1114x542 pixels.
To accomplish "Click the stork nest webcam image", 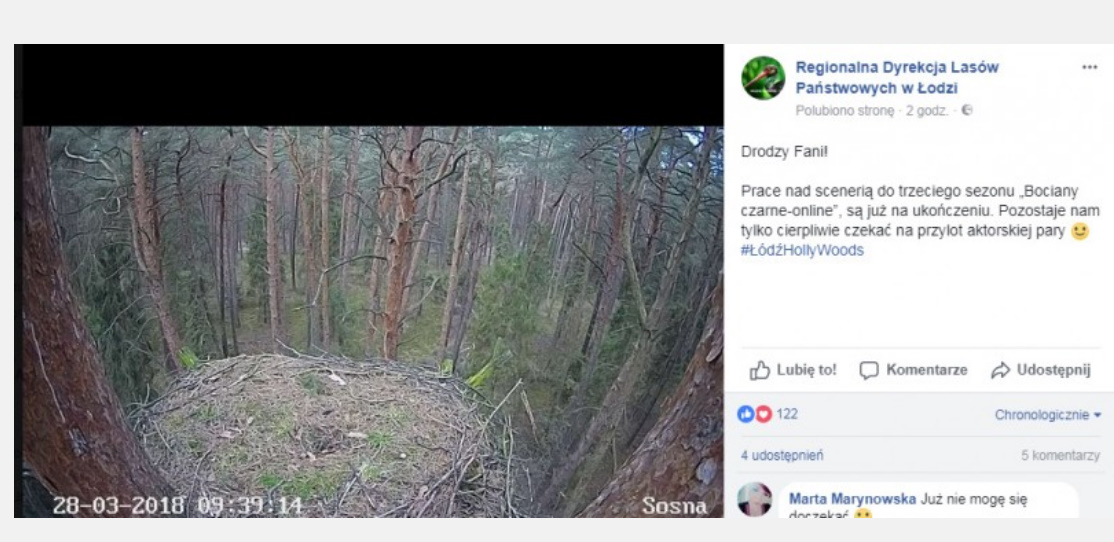I will click(x=372, y=320).
